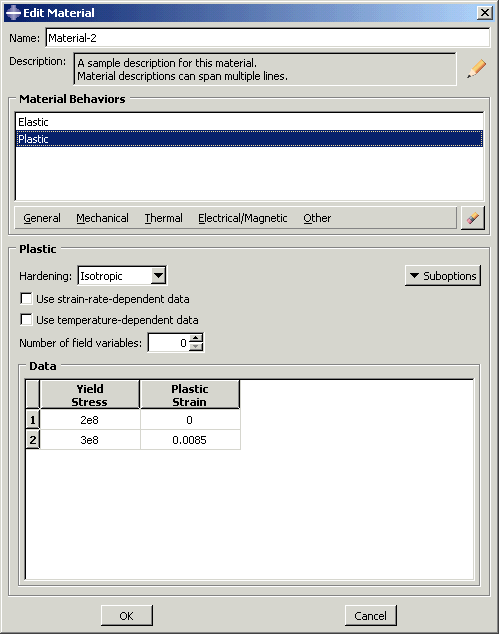Expand the Suboptions menu
This screenshot has height=634, width=499.
[443, 276]
